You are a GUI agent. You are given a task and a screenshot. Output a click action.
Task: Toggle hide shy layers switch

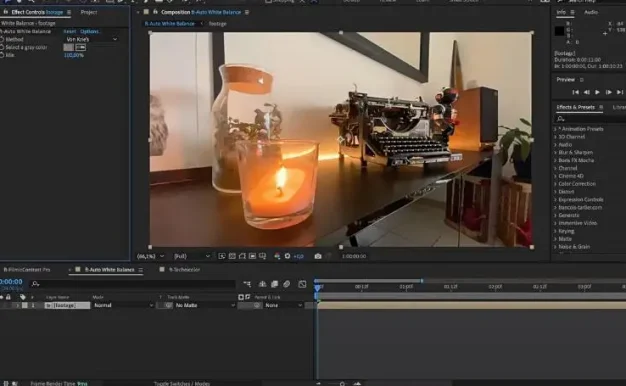point(262,284)
